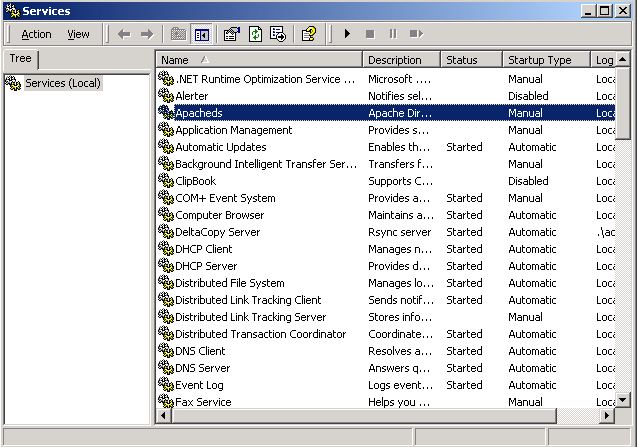
Task: Click the Restart Service toolbar button
Action: (415, 34)
